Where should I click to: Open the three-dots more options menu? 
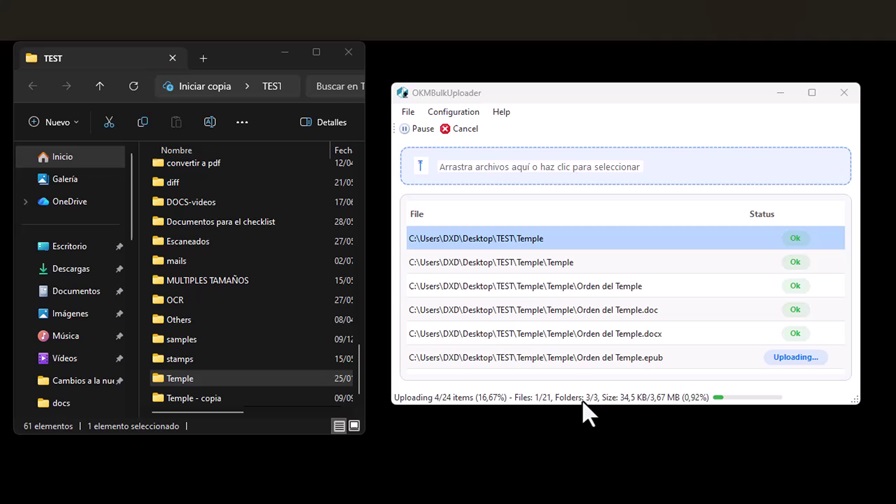pos(242,122)
